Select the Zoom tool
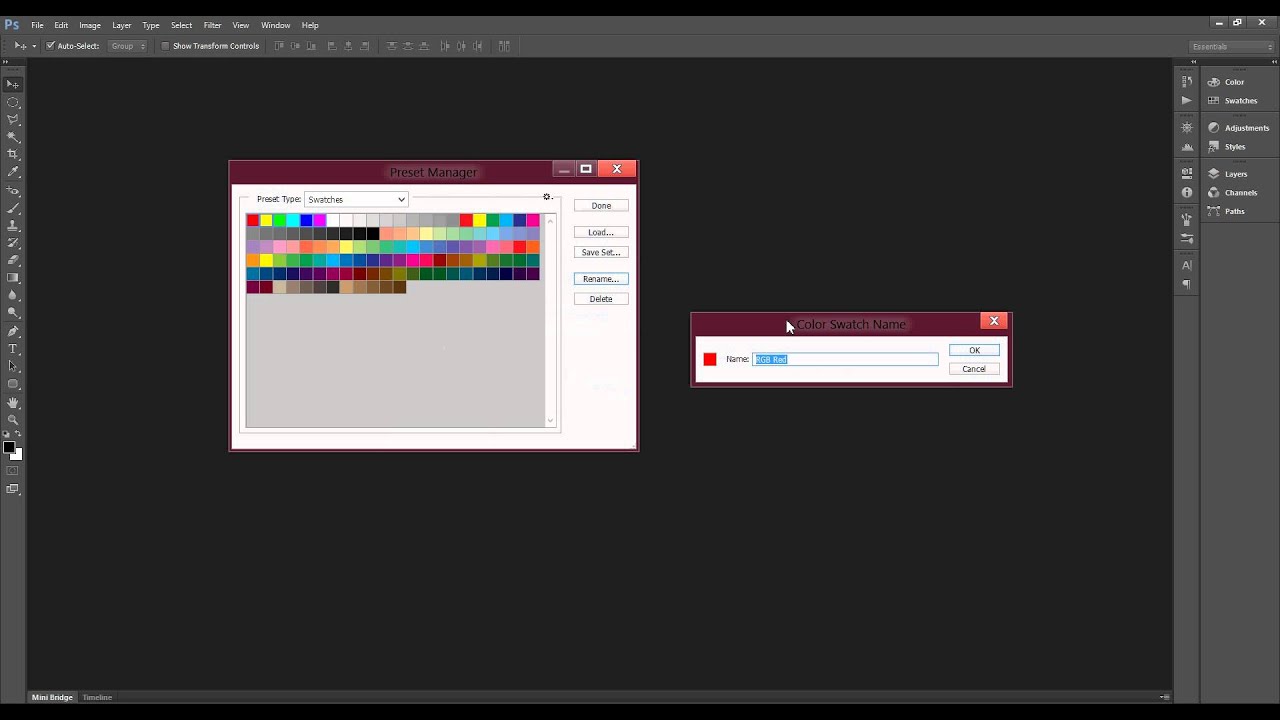 (x=13, y=419)
